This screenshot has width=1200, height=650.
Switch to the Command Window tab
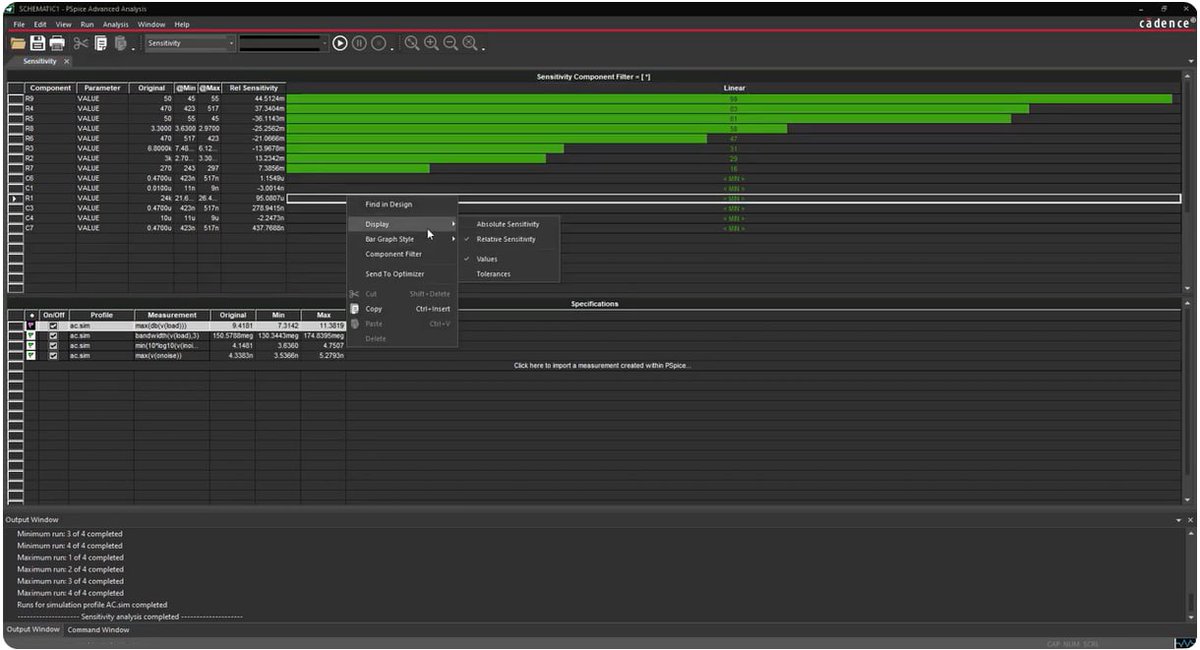pos(98,630)
